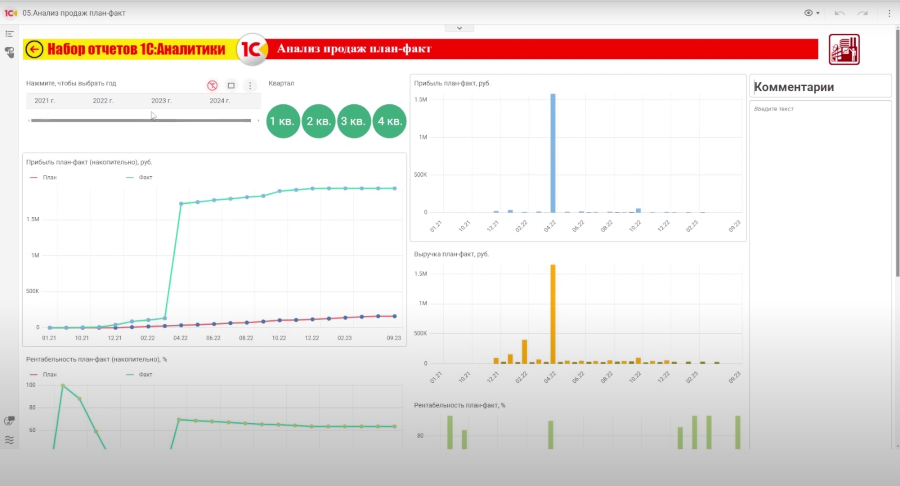Select year 2023 г.

click(161, 100)
